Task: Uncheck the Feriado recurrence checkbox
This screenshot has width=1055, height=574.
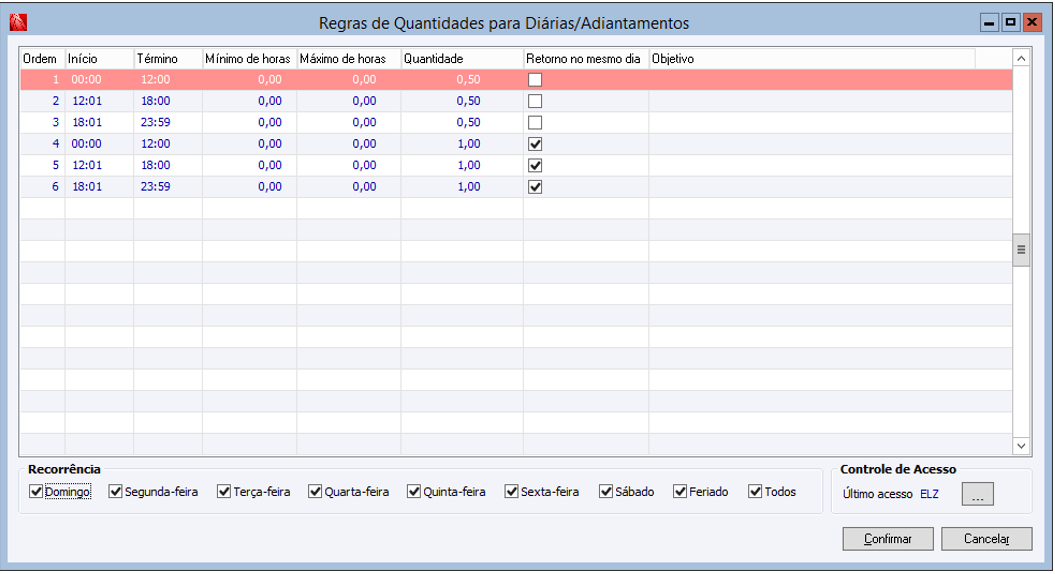Action: (680, 492)
